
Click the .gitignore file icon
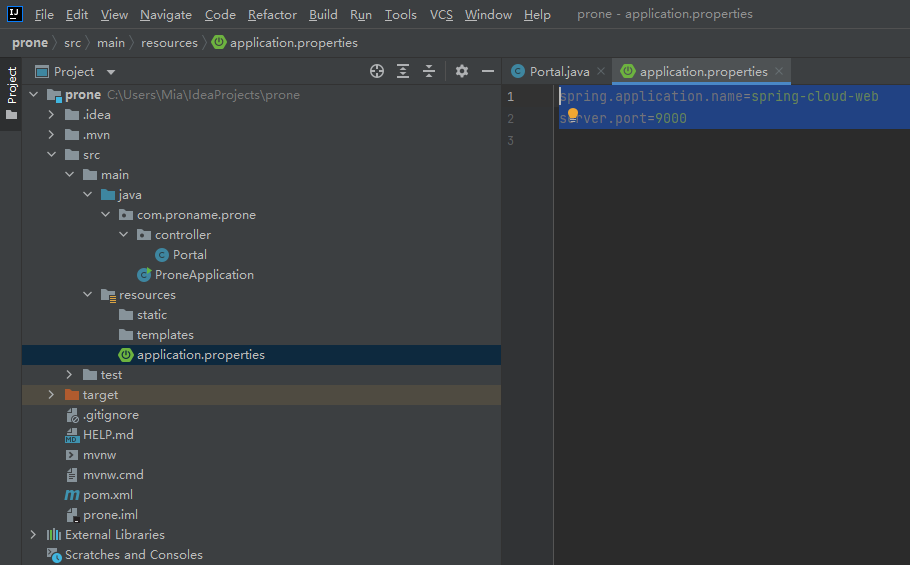pos(72,415)
